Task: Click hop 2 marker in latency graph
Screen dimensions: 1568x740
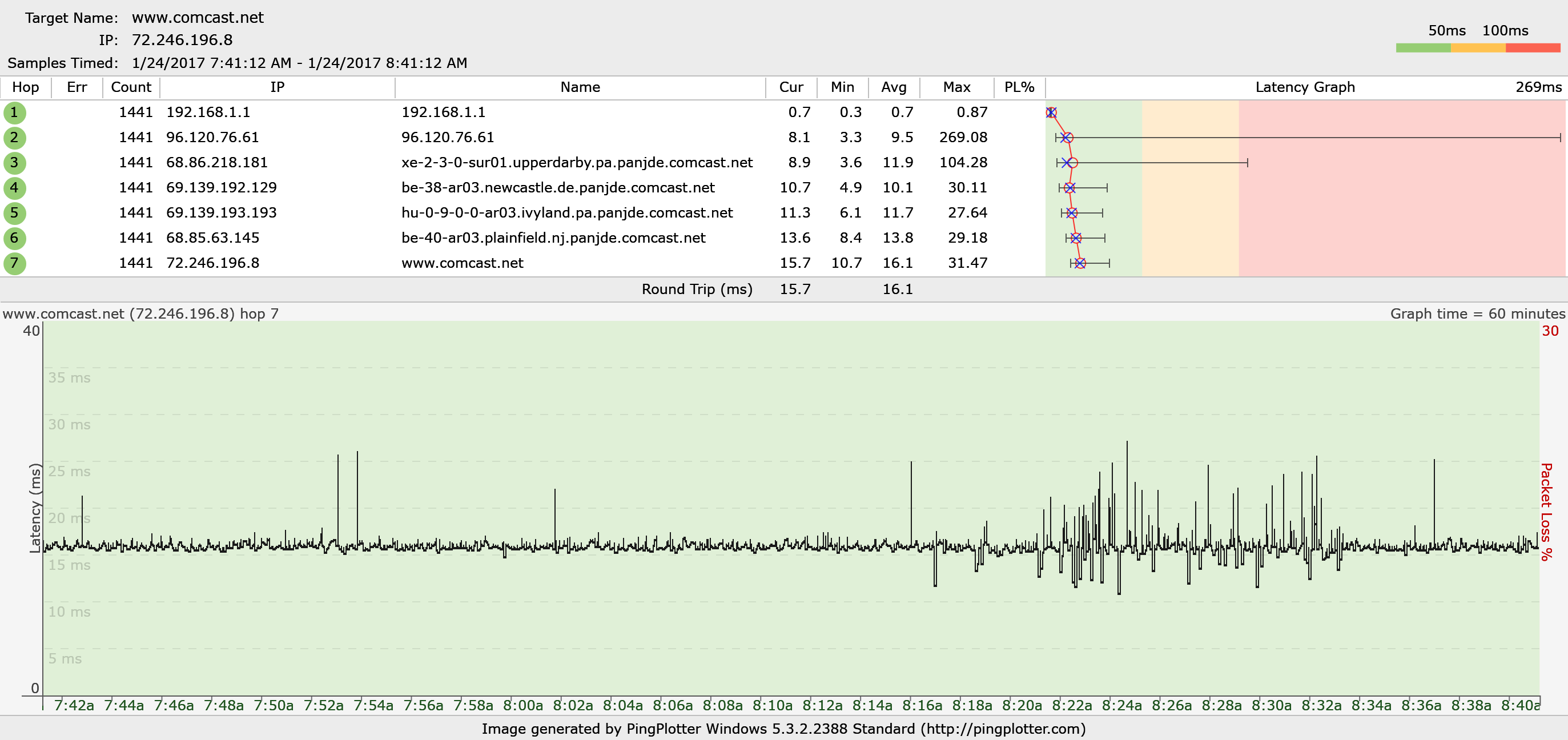Action: tap(1067, 138)
